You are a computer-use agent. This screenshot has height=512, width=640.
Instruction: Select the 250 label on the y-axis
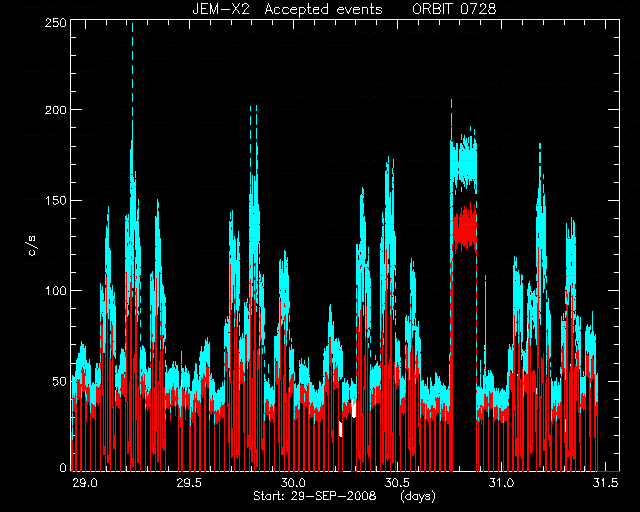(x=56, y=23)
